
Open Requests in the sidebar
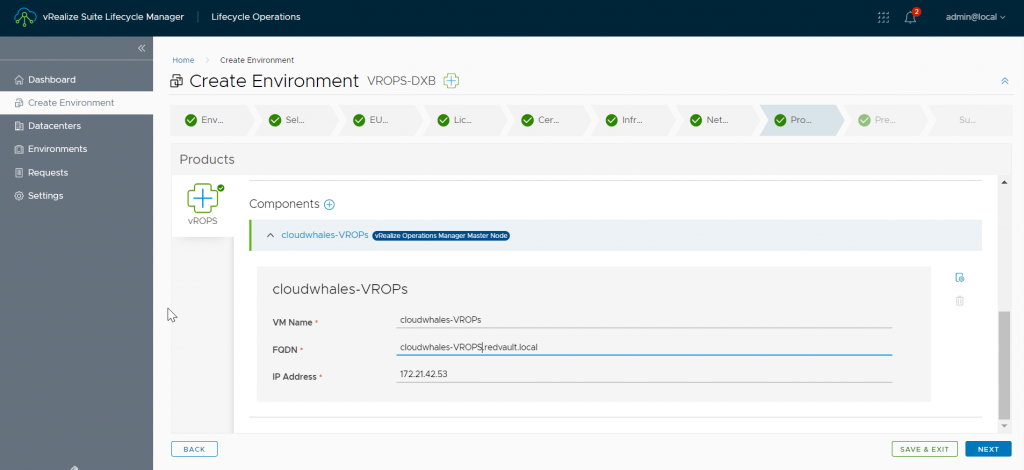coord(76,172)
